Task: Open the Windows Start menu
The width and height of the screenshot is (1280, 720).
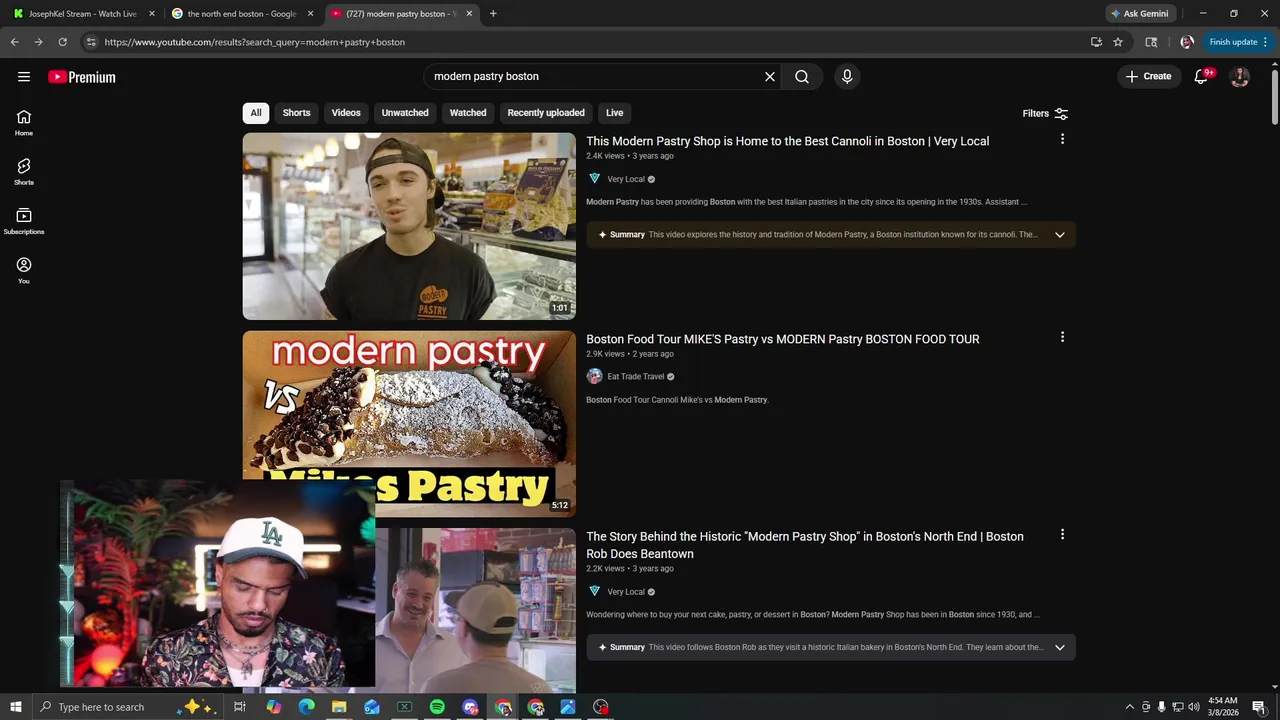Action: click(16, 707)
